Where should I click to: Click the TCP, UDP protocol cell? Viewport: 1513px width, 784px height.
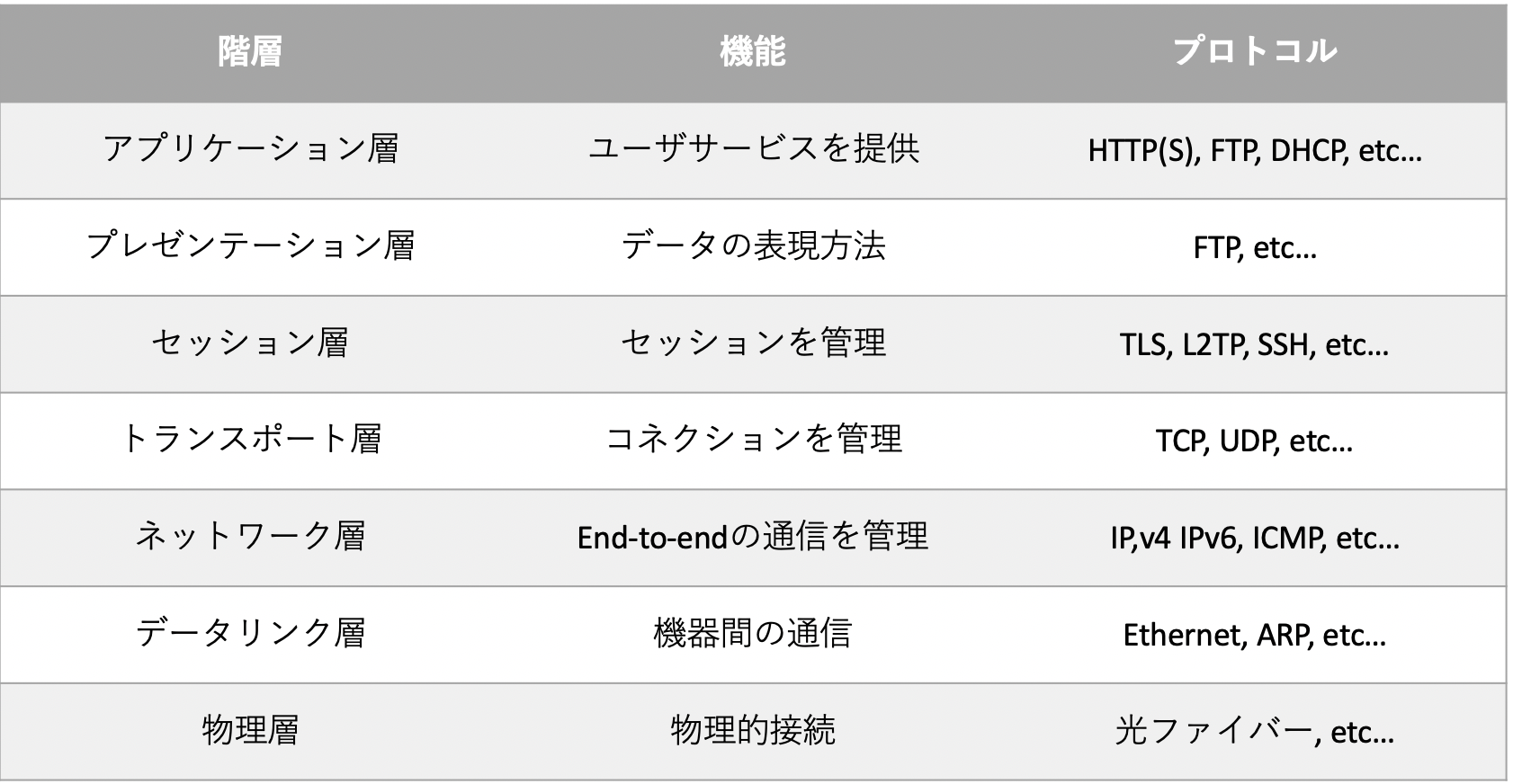click(1255, 441)
